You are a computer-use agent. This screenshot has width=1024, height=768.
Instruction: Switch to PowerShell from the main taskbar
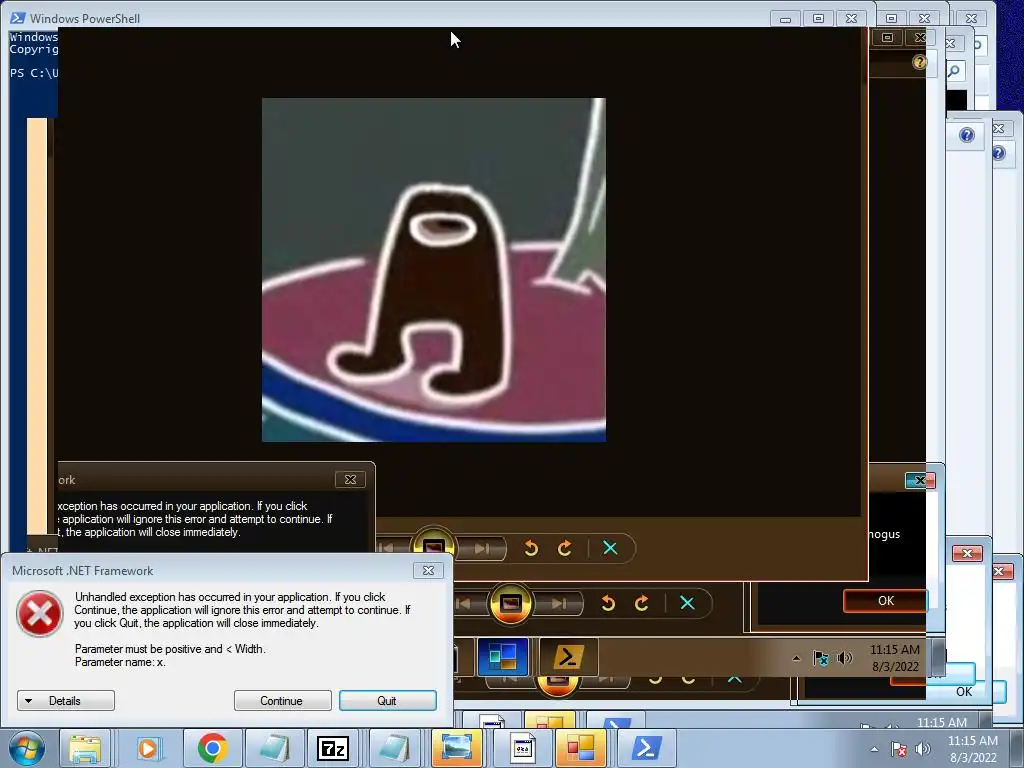point(645,748)
